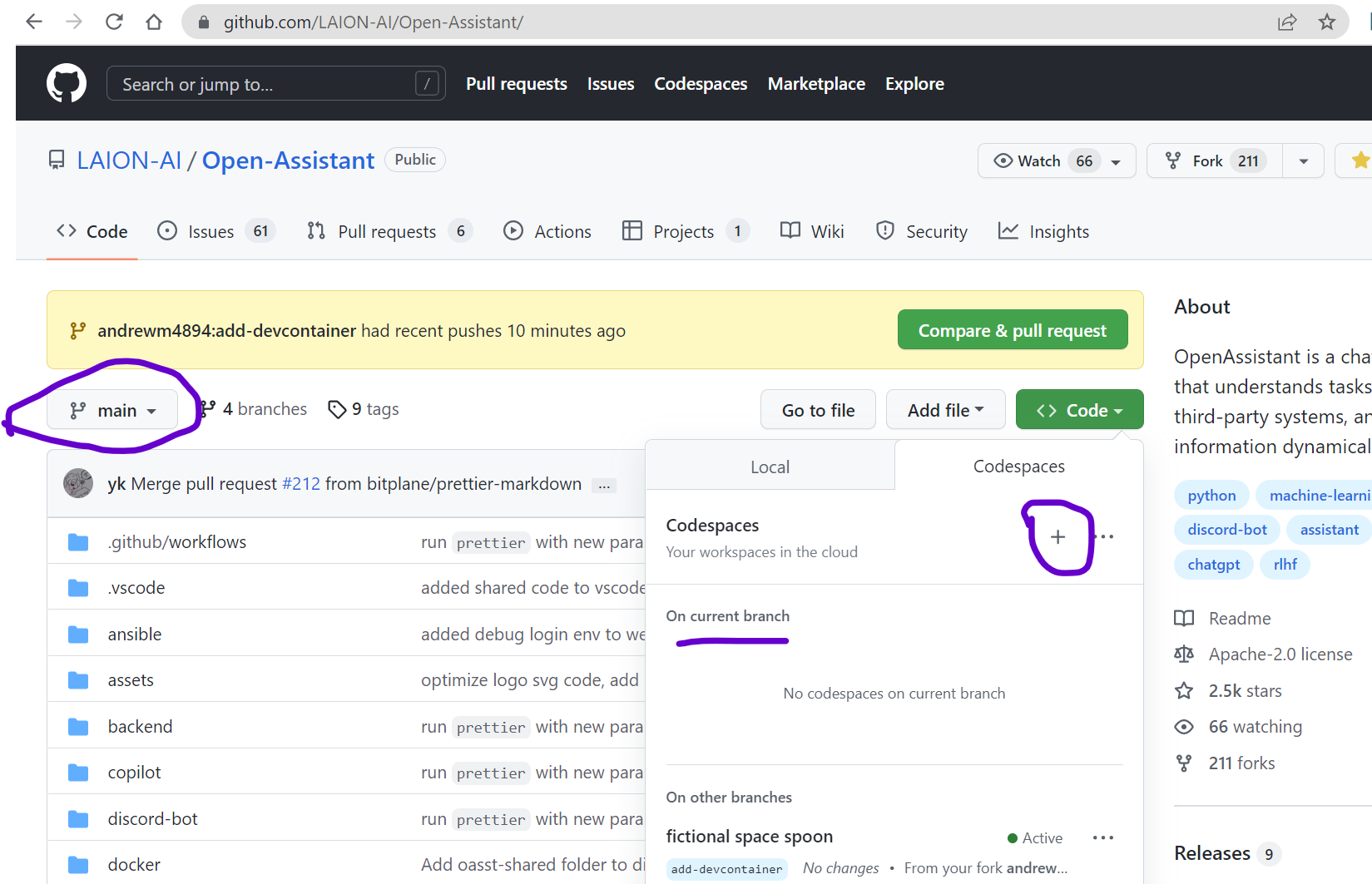The width and height of the screenshot is (1372, 884).
Task: Open the discord-bot folder
Action: click(x=153, y=819)
